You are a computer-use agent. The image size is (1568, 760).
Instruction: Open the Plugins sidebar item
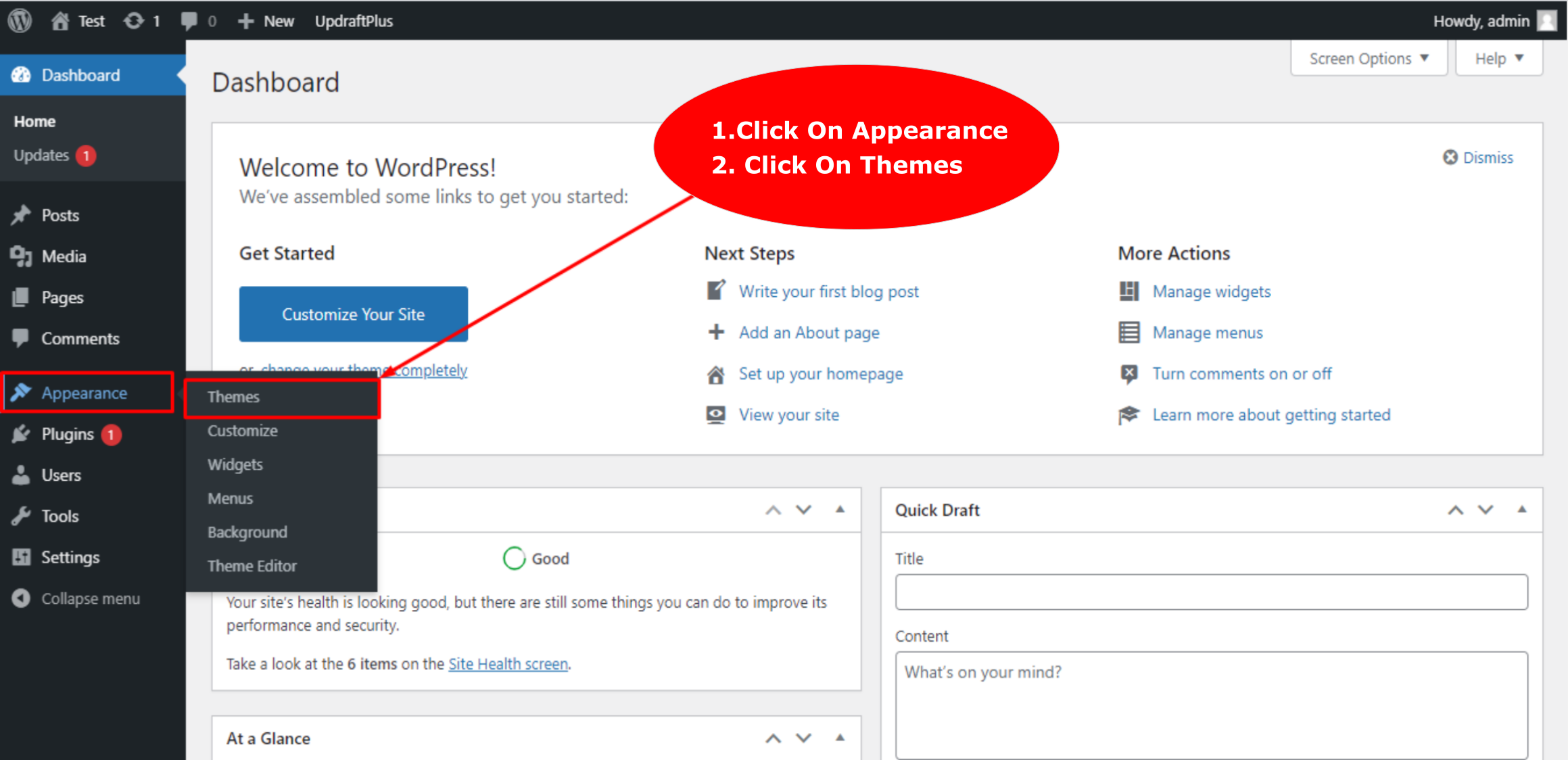(67, 434)
